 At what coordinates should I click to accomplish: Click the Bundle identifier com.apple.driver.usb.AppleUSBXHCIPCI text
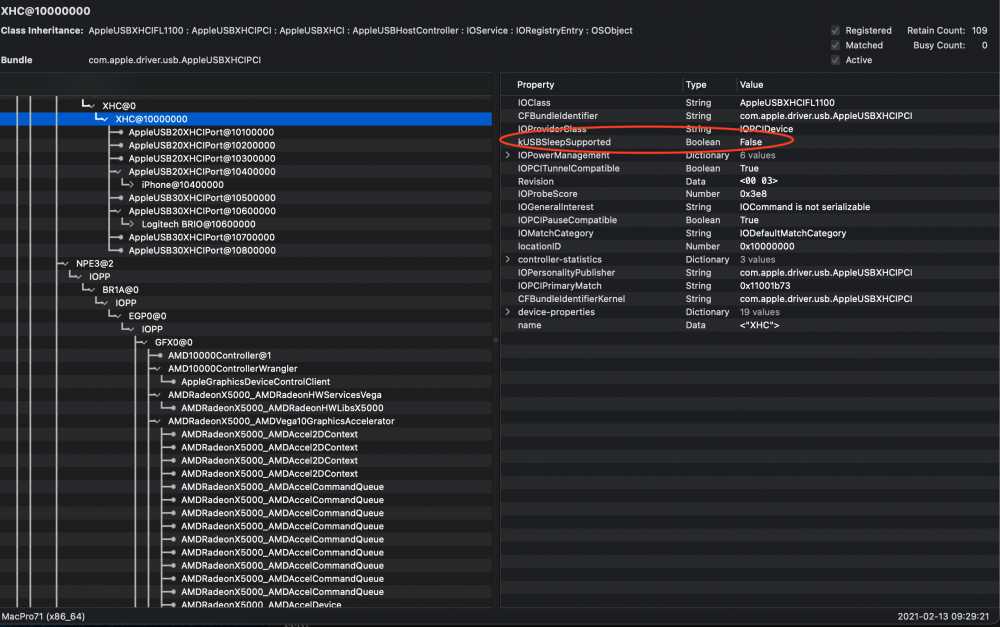pos(175,60)
